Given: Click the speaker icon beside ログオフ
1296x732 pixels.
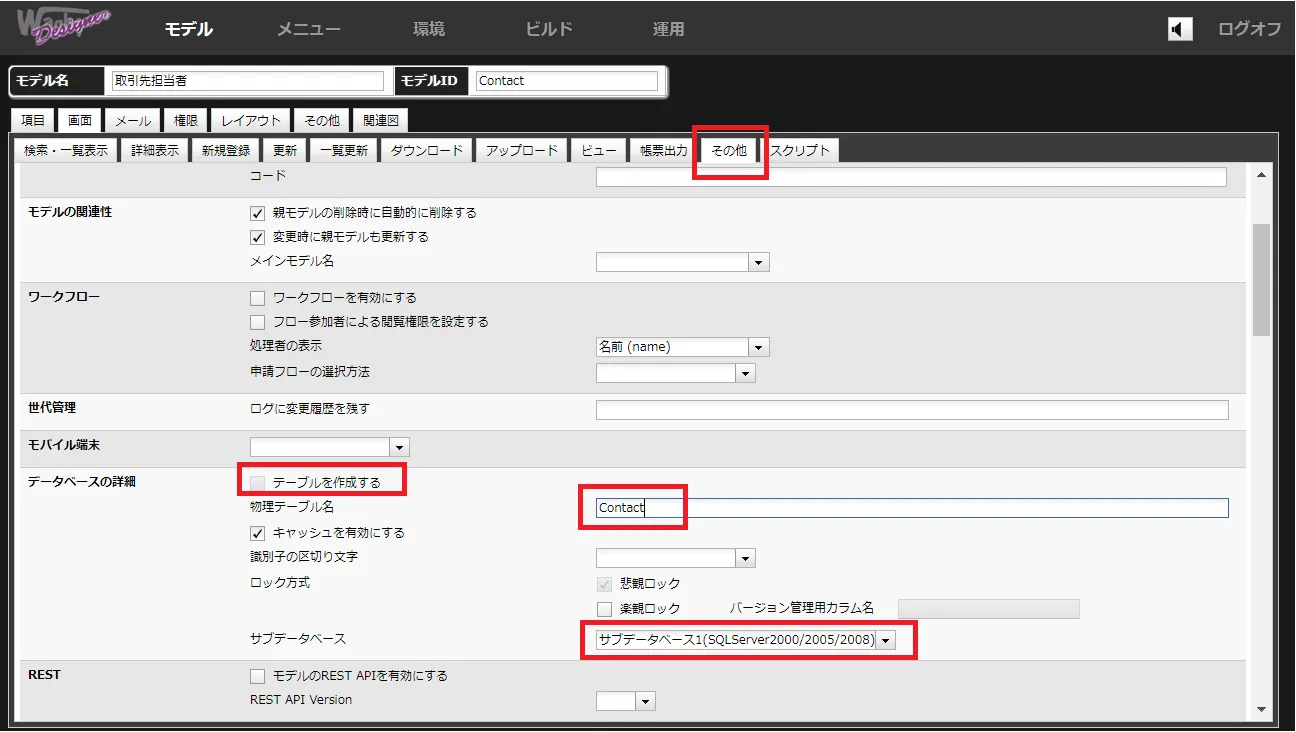Looking at the screenshot, I should (x=1180, y=29).
